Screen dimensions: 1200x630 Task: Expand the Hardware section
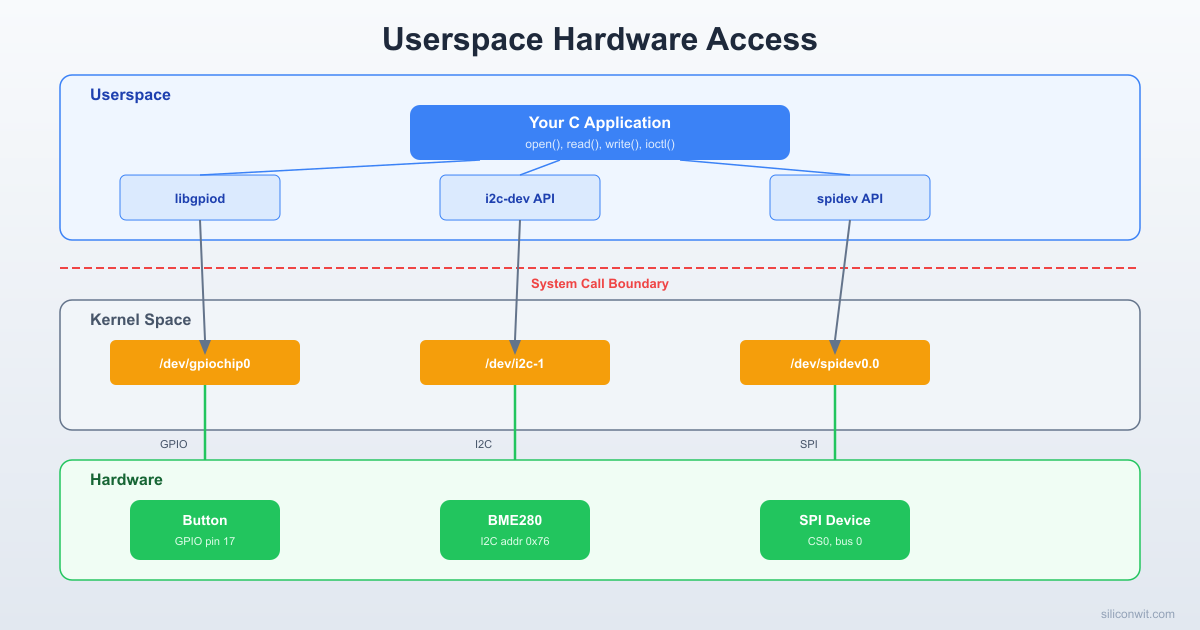coord(127,479)
